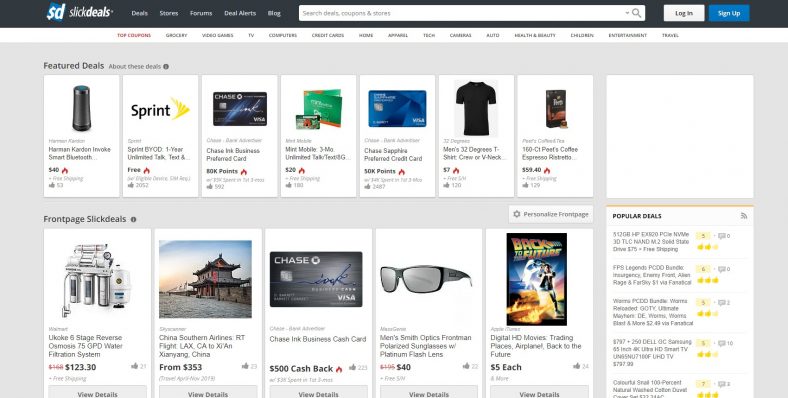Screen dimensions: 788x398
Task: Open the Deals menu in header
Action: [140, 14]
